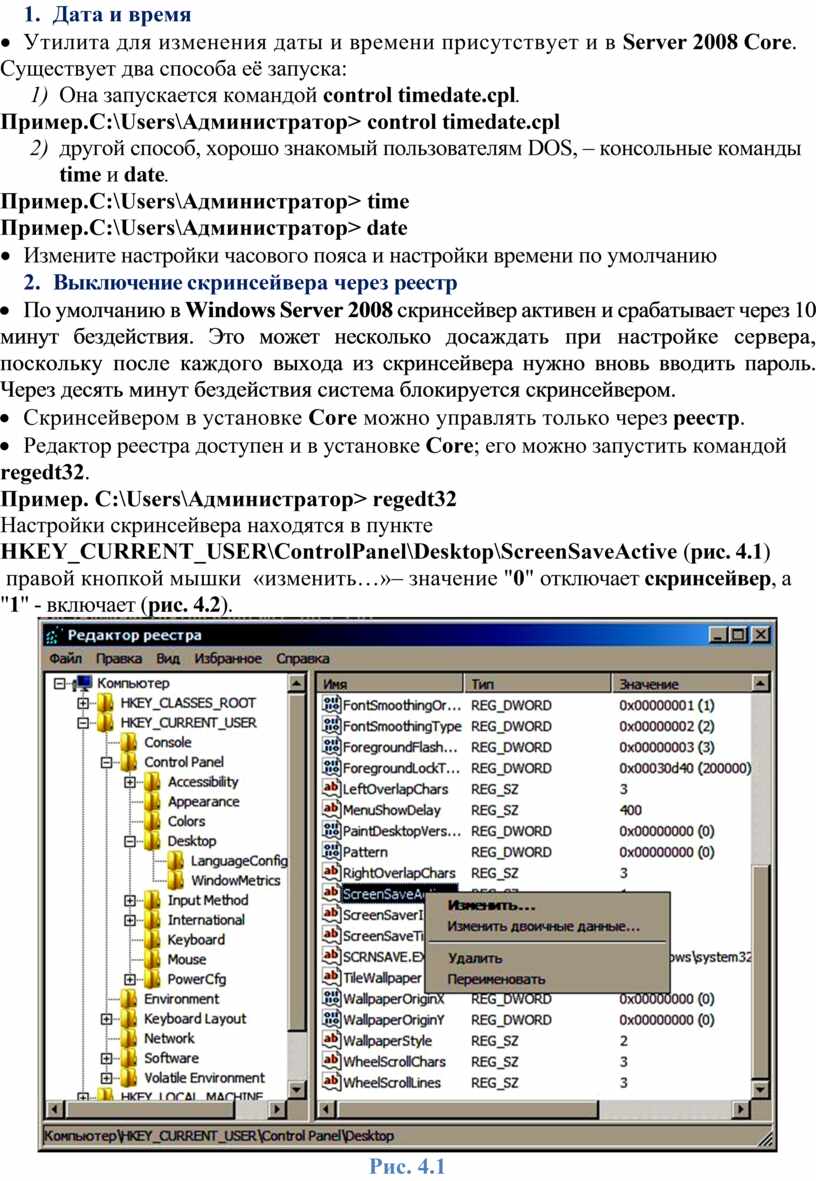Close the Редактор реестра window
Image resolution: width=816 pixels, height=1181 pixels.
(761, 635)
